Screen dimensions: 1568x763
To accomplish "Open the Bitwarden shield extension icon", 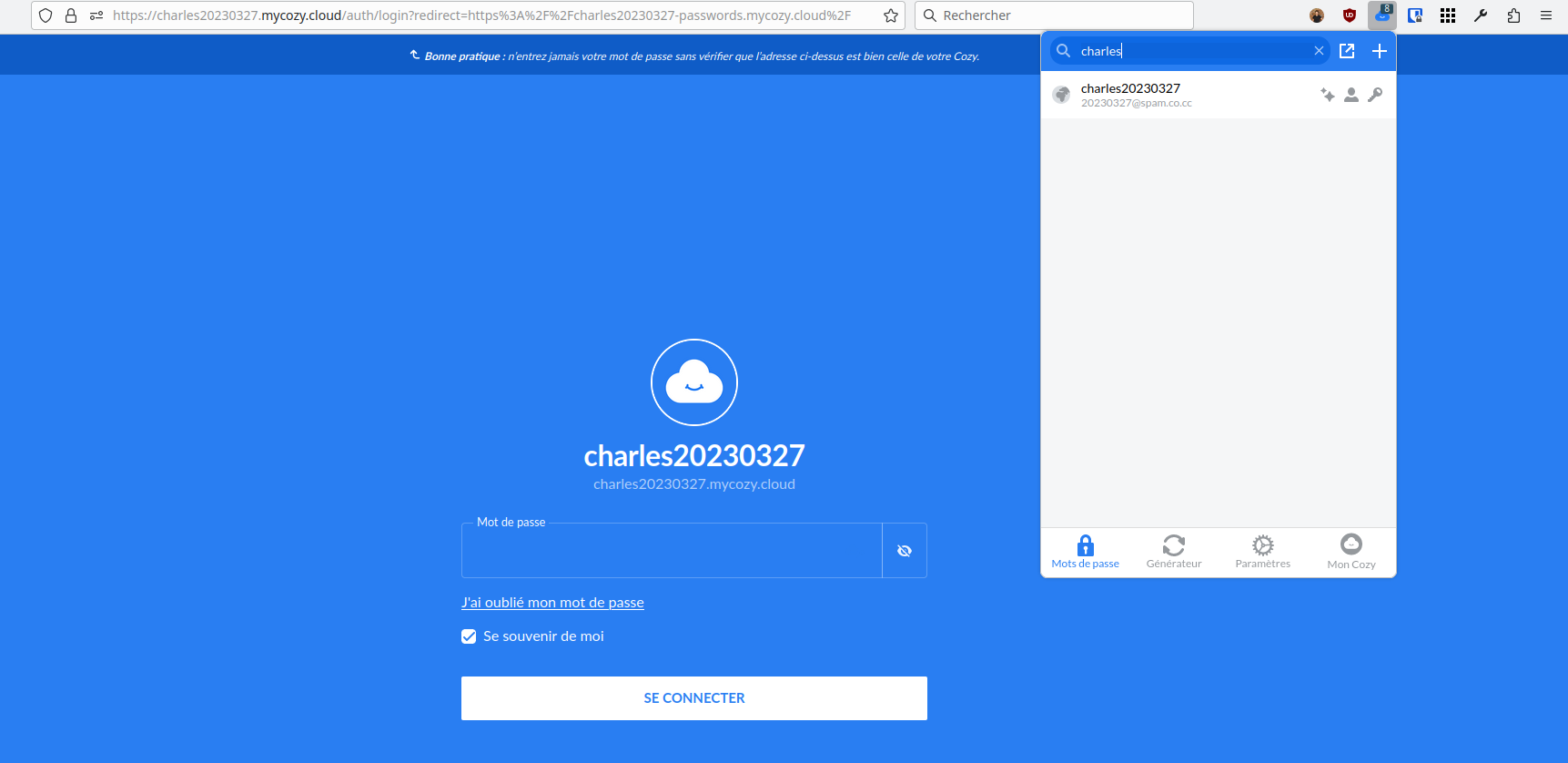I will point(1415,15).
